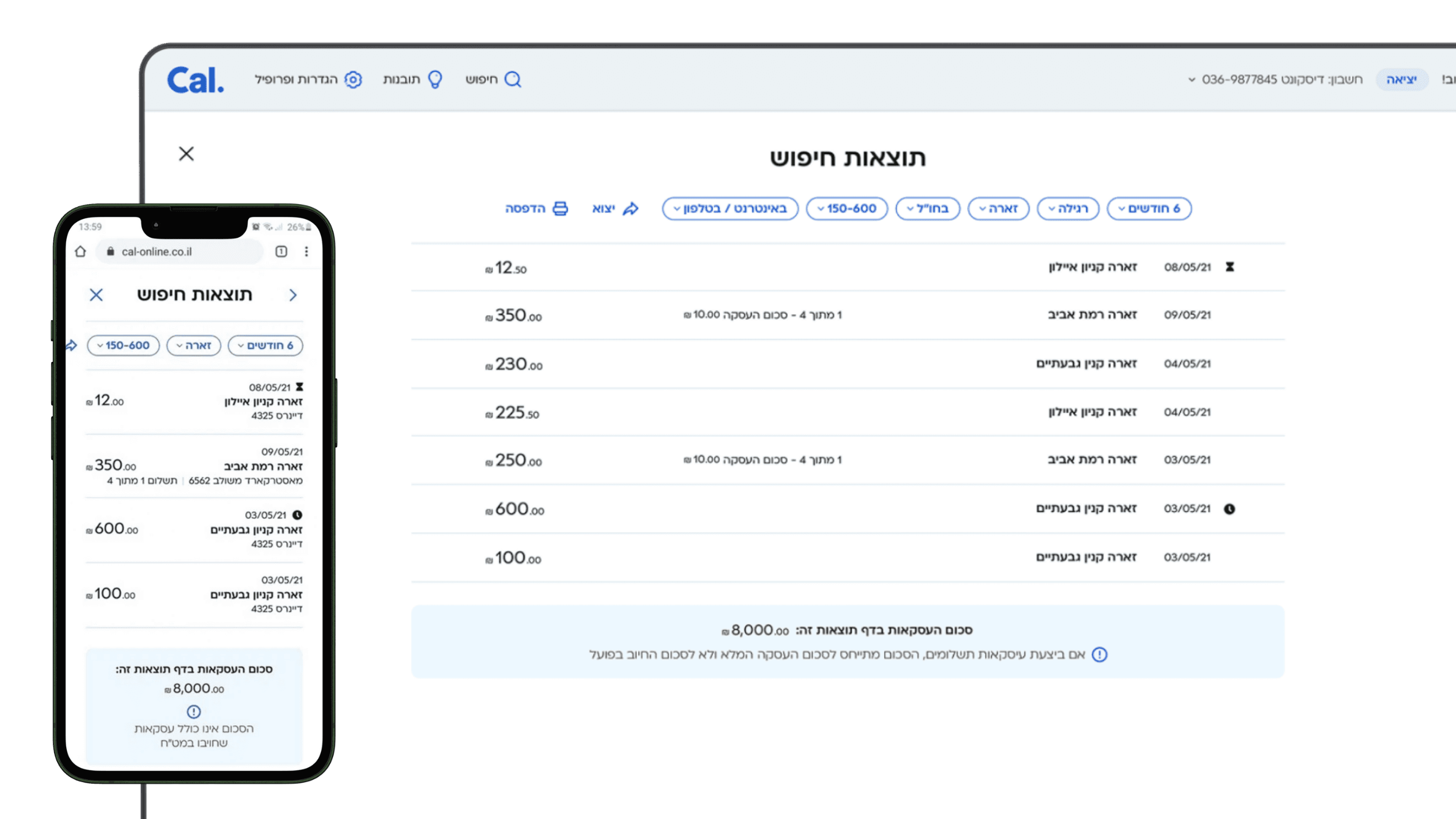This screenshot has width=1456, height=819.
Task: Open mobile browser tab switcher icon
Action: tap(281, 251)
